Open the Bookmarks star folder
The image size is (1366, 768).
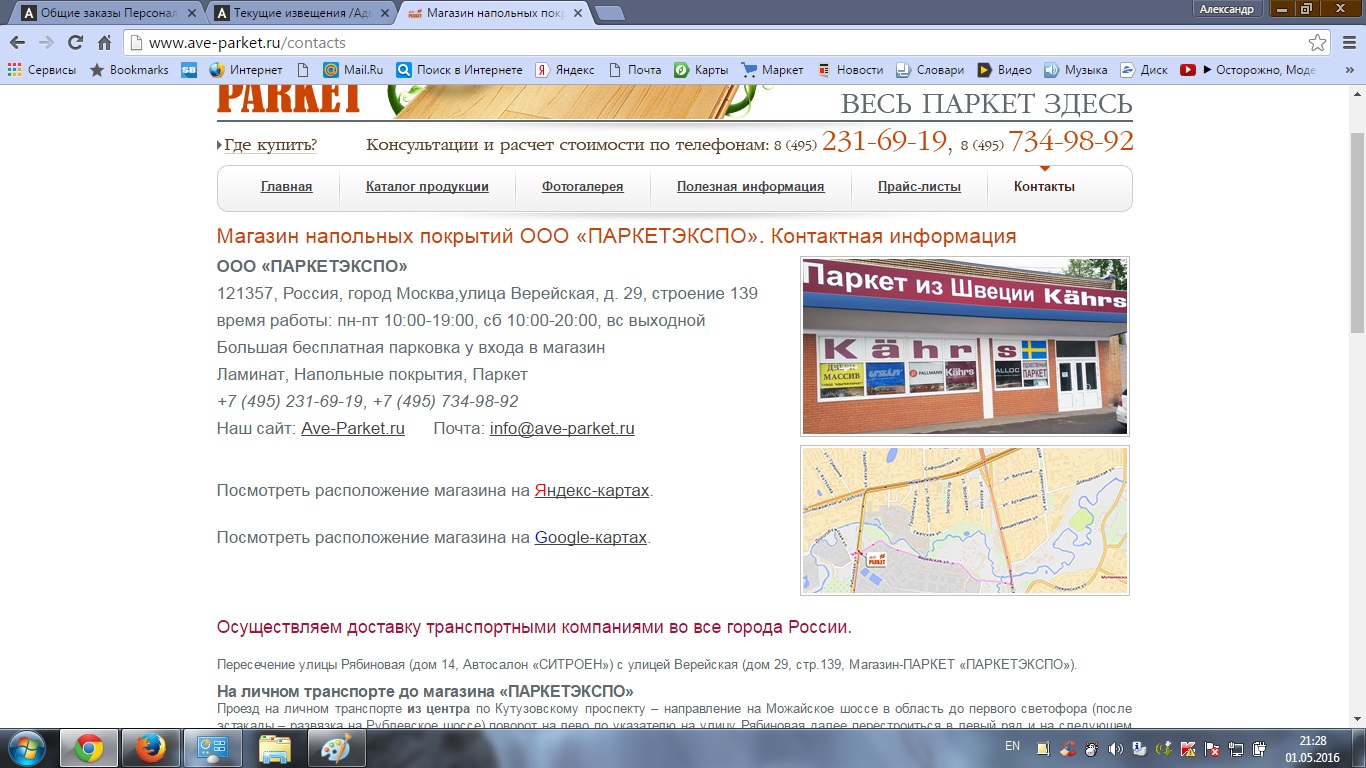(x=129, y=70)
